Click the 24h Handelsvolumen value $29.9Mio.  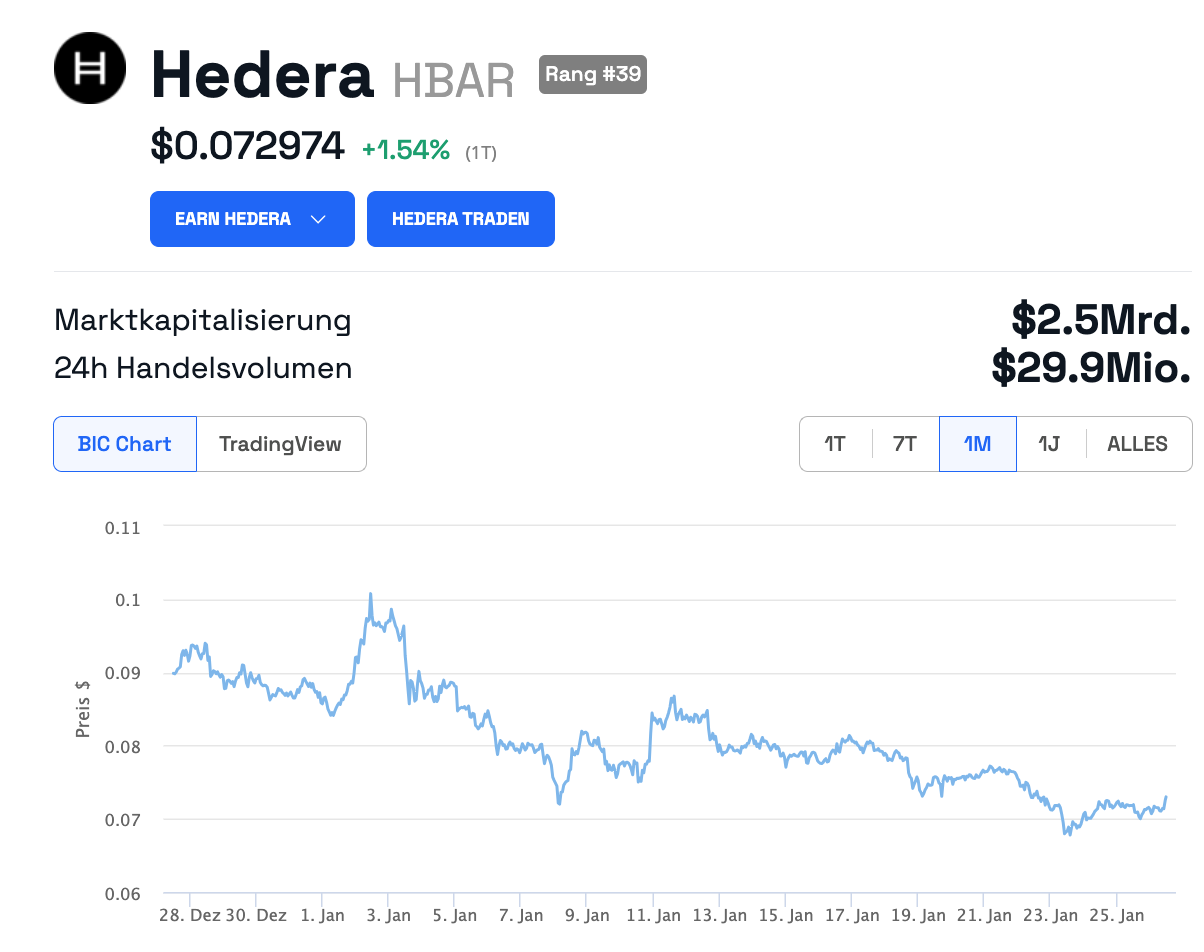[1091, 369]
